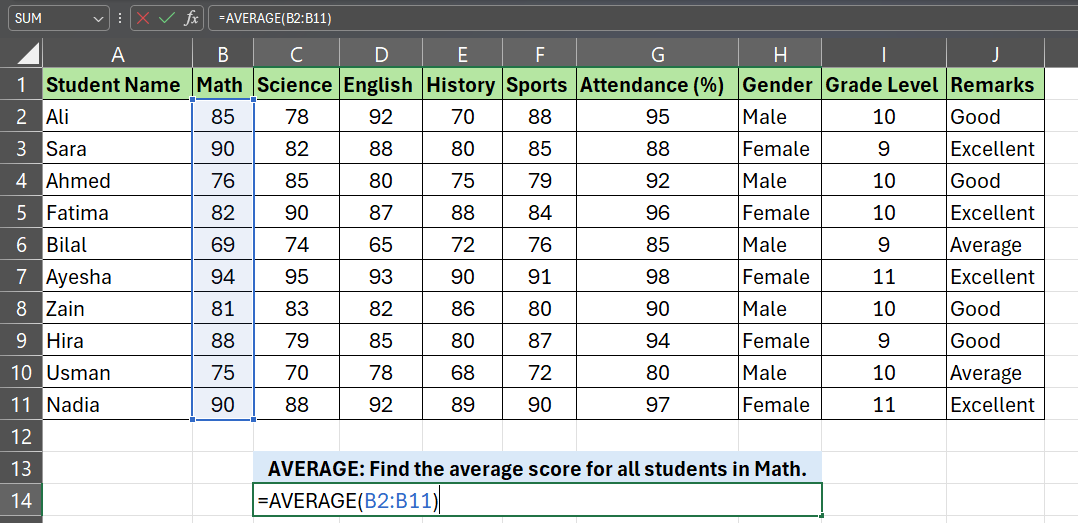Screen dimensions: 1078x523
Task: Click Bilal's Math score 69
Action: [x=223, y=245]
